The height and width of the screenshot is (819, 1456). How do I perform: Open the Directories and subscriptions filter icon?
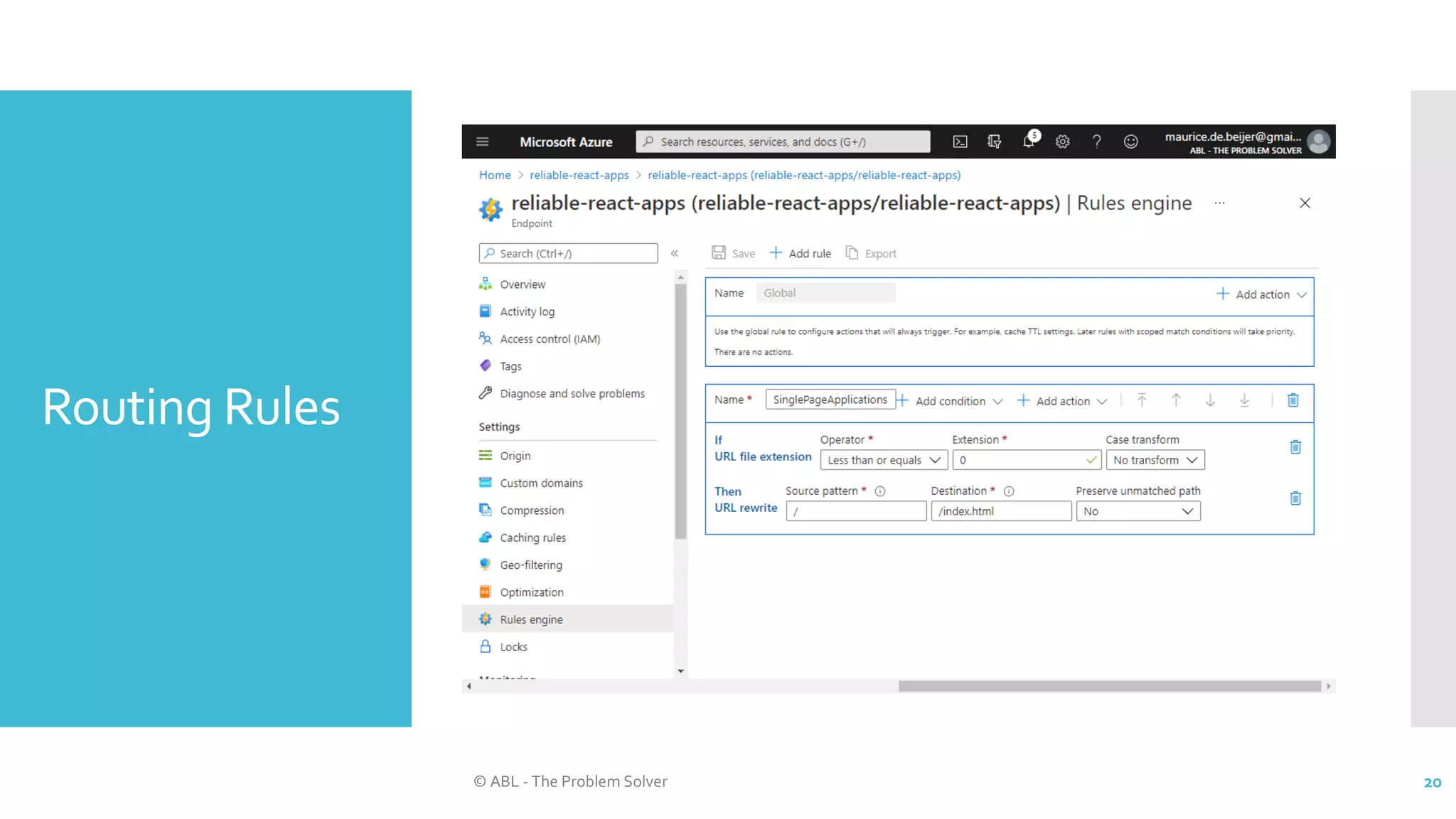[x=994, y=141]
